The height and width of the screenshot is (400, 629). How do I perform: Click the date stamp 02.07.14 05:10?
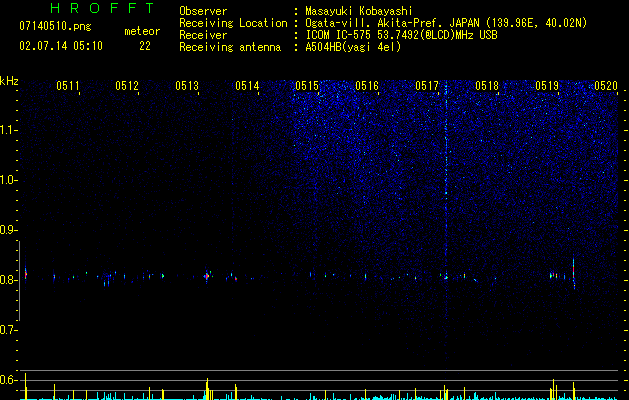point(61,46)
